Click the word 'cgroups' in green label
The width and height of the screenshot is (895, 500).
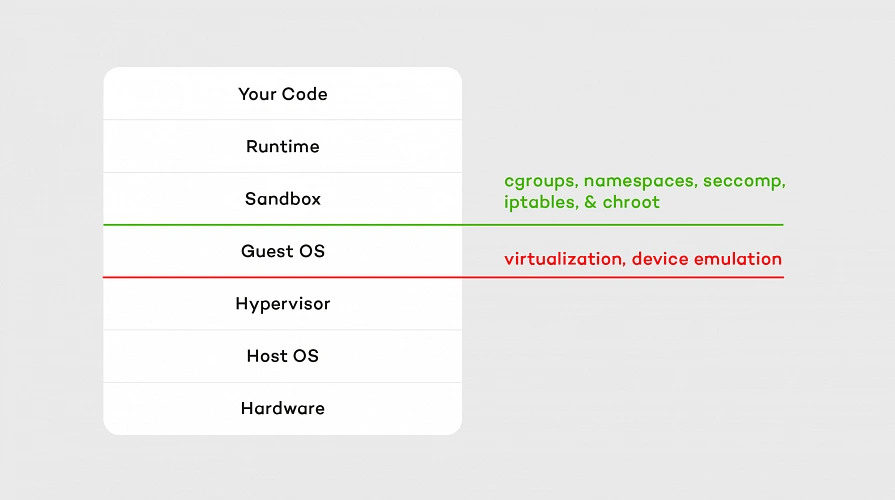[x=539, y=182]
